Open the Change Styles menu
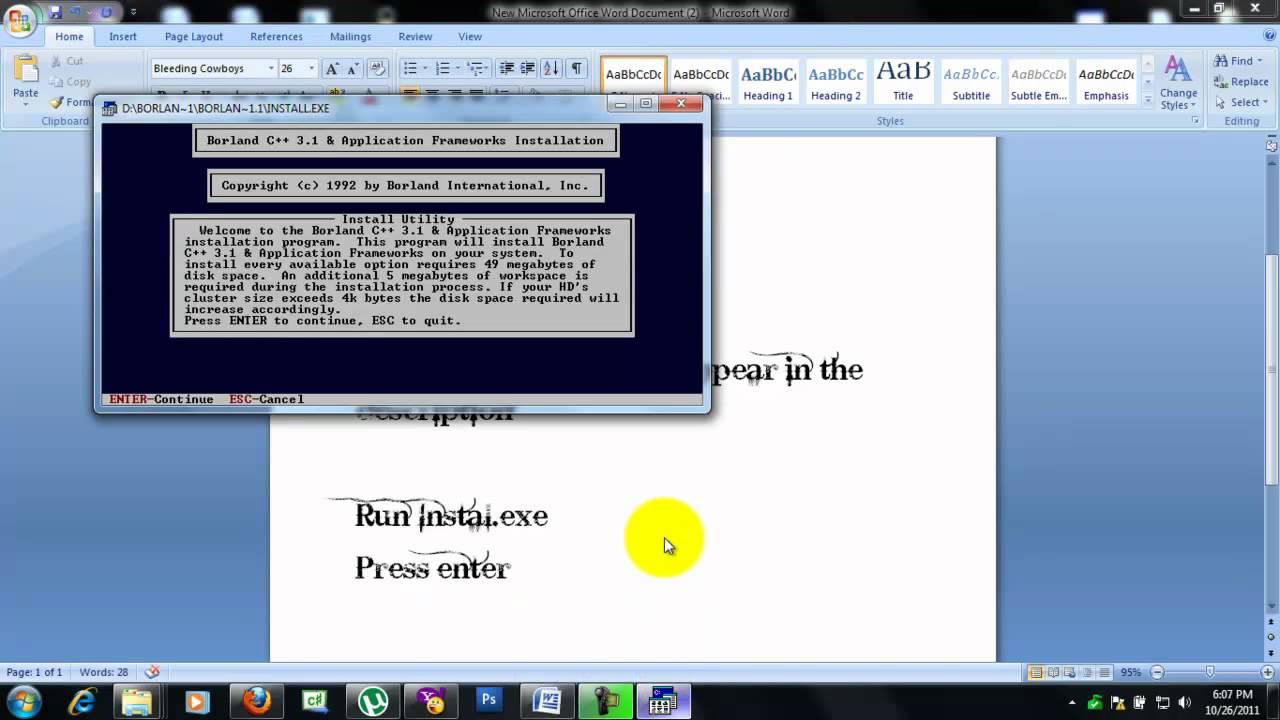Image resolution: width=1280 pixels, height=720 pixels. coord(1178,82)
